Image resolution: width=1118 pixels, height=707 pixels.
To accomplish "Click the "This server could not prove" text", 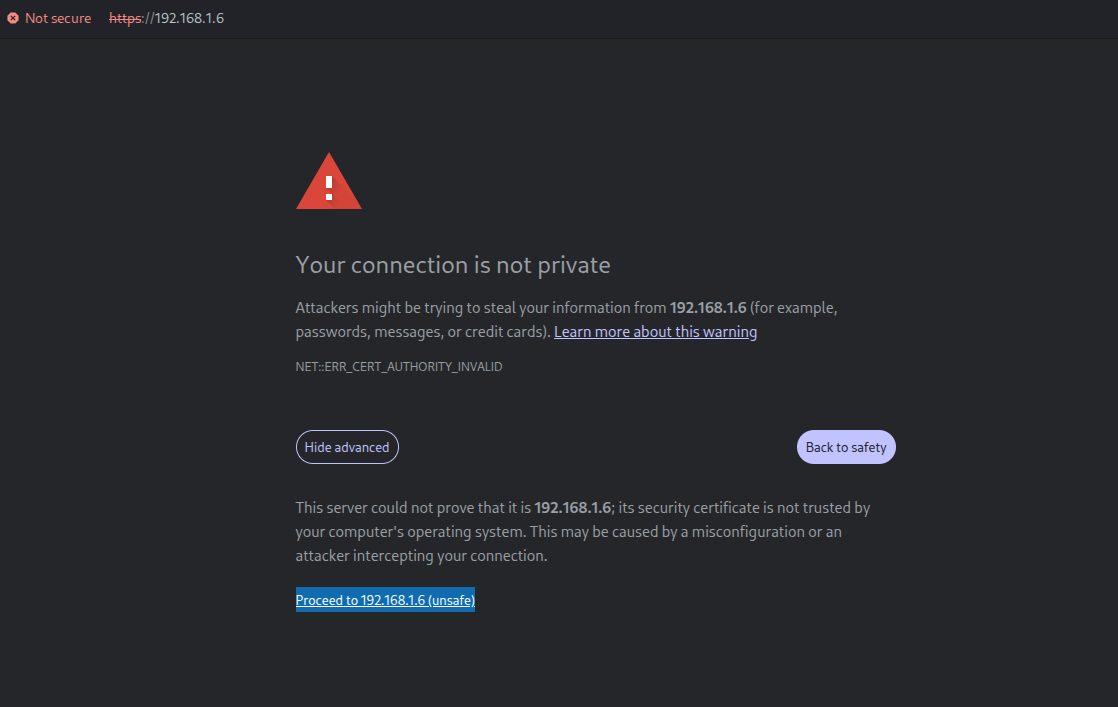I will 400,507.
